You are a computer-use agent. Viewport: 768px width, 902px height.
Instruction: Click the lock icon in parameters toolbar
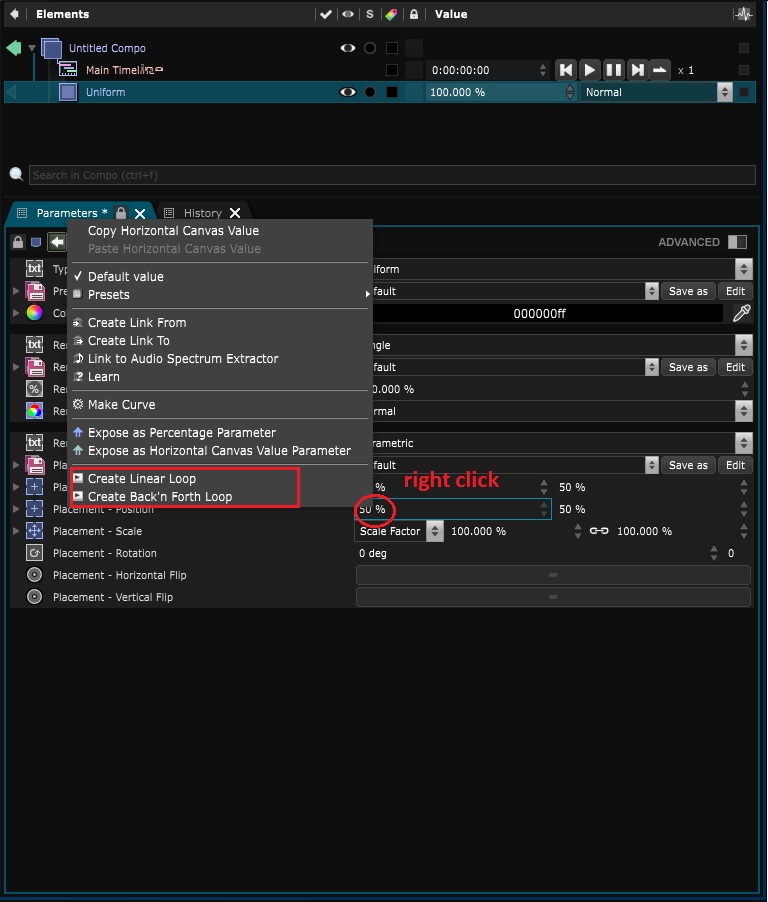[x=16, y=242]
